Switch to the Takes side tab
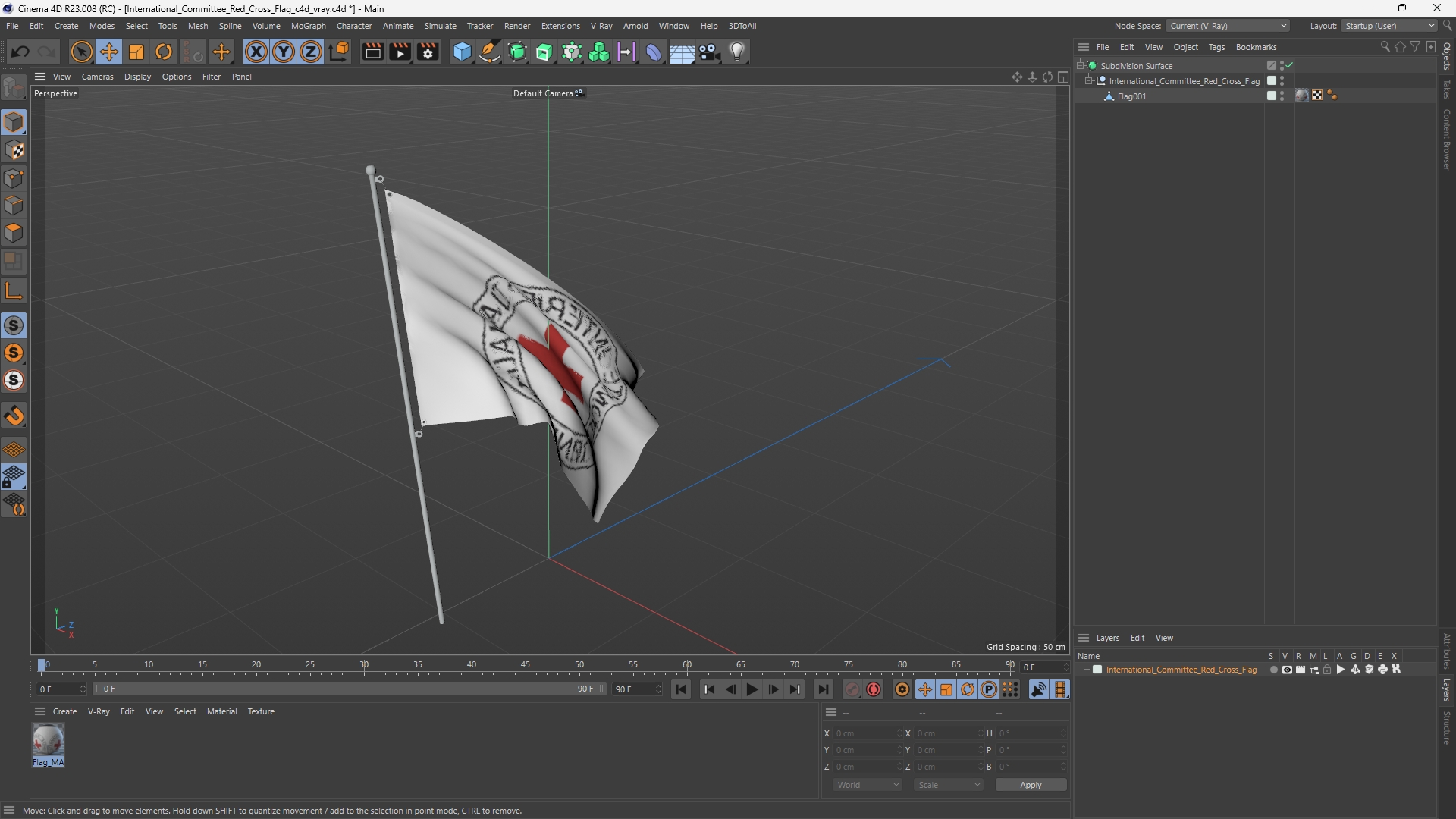The width and height of the screenshot is (1456, 819). [1447, 89]
